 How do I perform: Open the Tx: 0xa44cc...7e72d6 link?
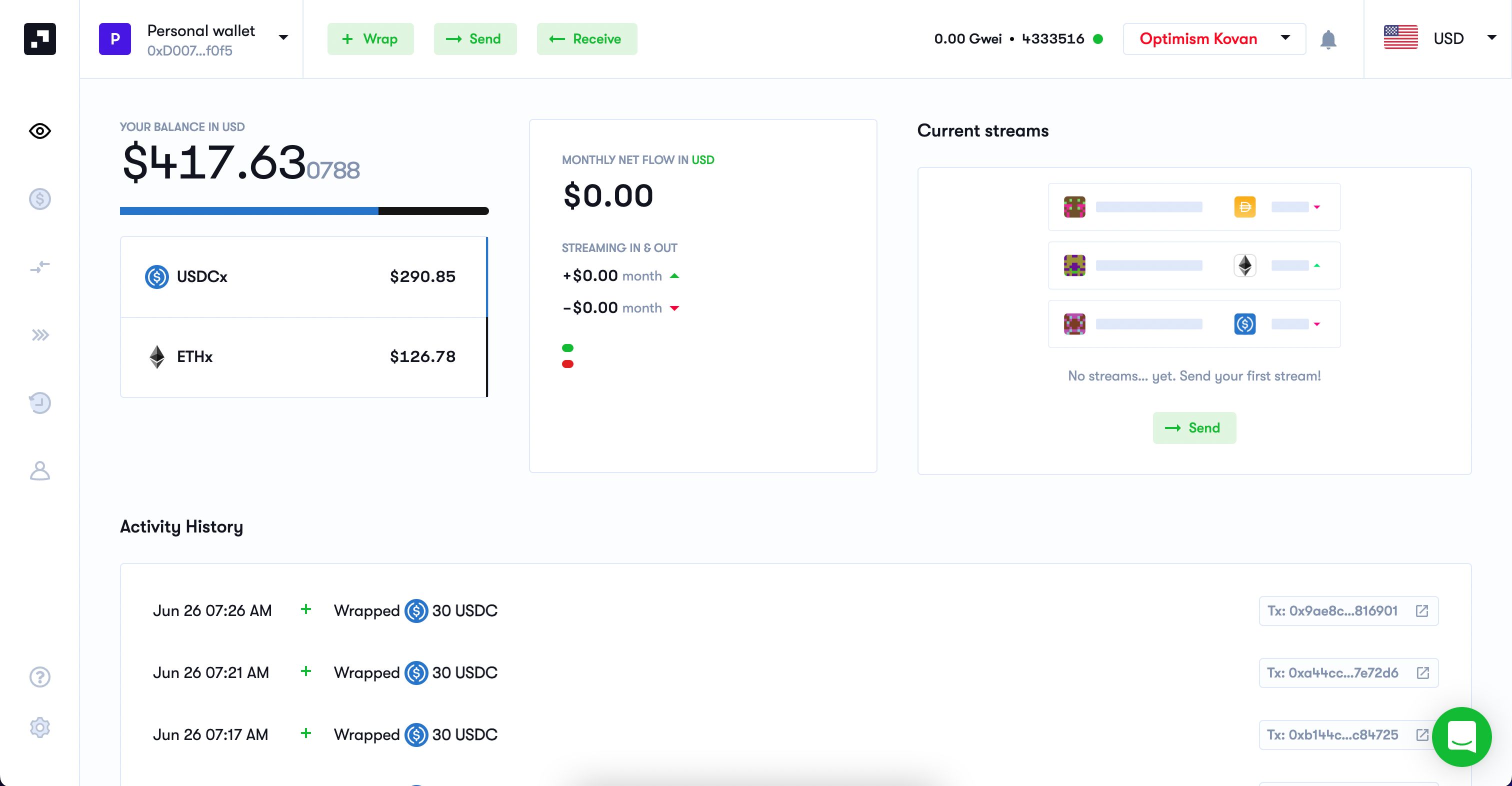point(1349,672)
